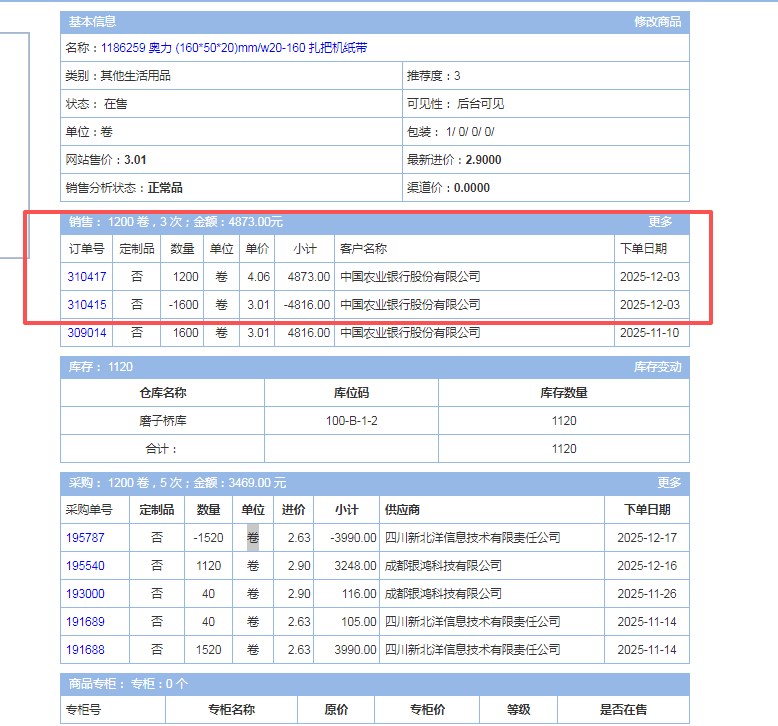Viewport: 778px width, 726px height.
Task: Click the 供应商 column header in purchase table
Action: click(402, 510)
